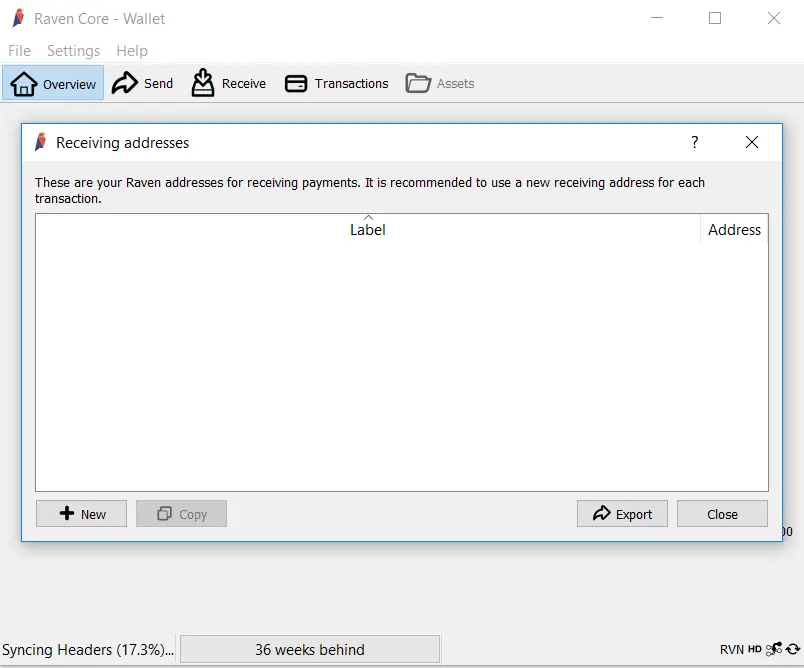This screenshot has width=804, height=668.
Task: Click the dialog's question mark help button
Action: [694, 142]
